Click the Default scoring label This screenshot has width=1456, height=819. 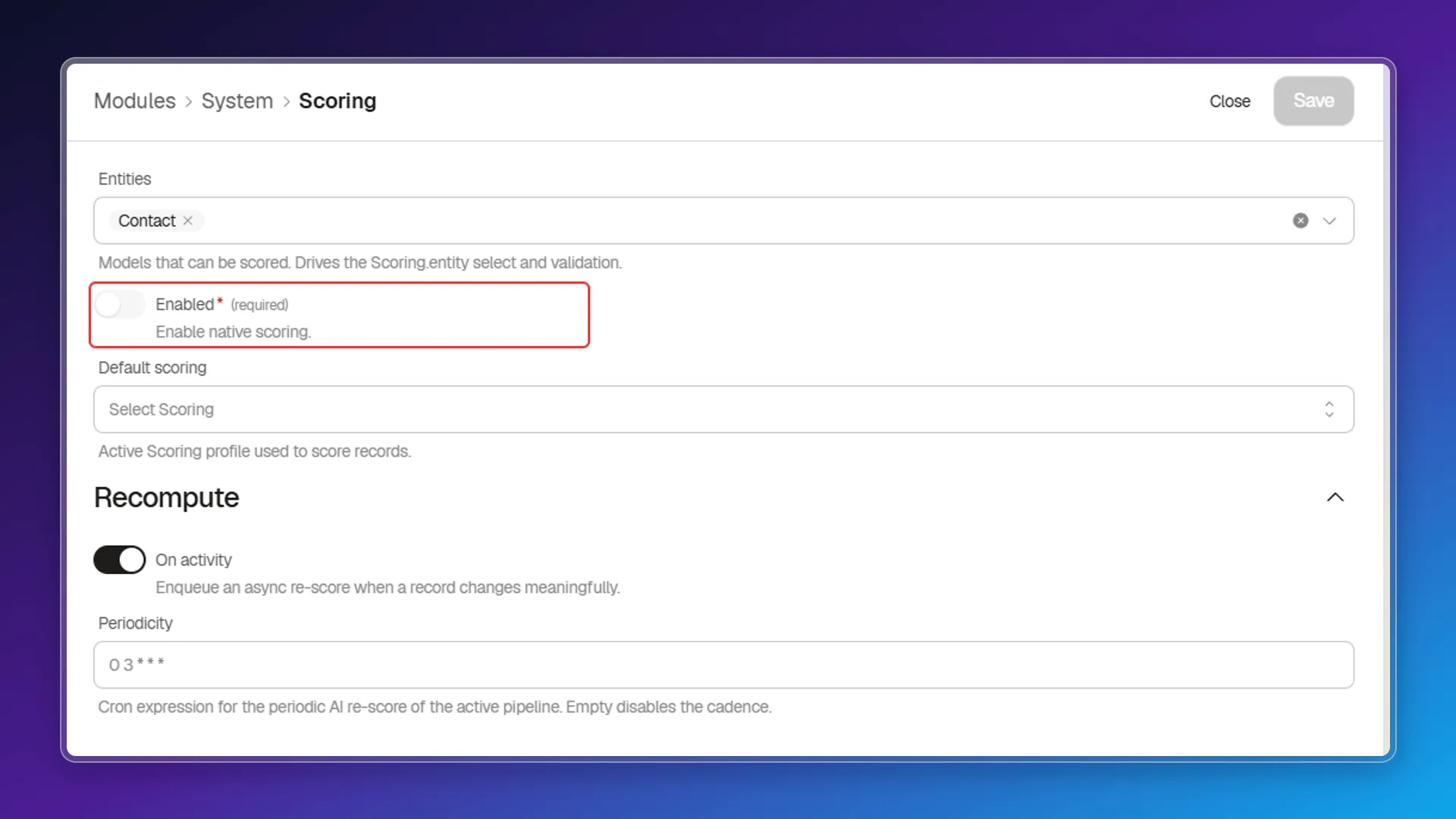pyautogui.click(x=152, y=368)
